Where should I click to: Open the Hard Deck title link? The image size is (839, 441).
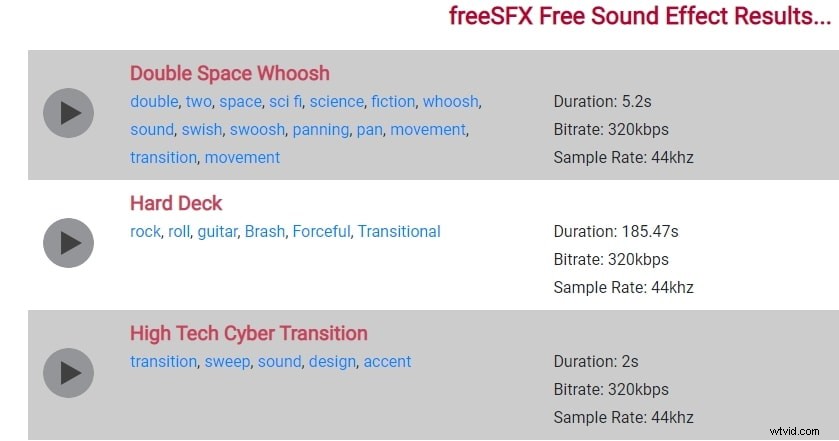point(176,203)
